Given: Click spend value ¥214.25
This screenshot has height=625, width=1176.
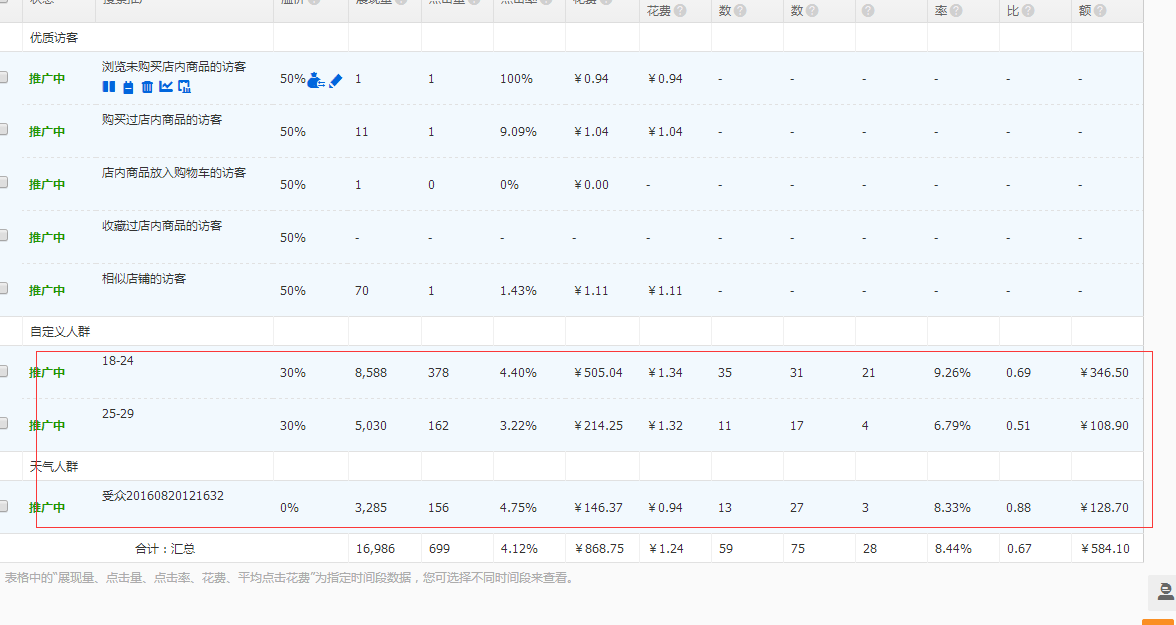Looking at the screenshot, I should (598, 425).
